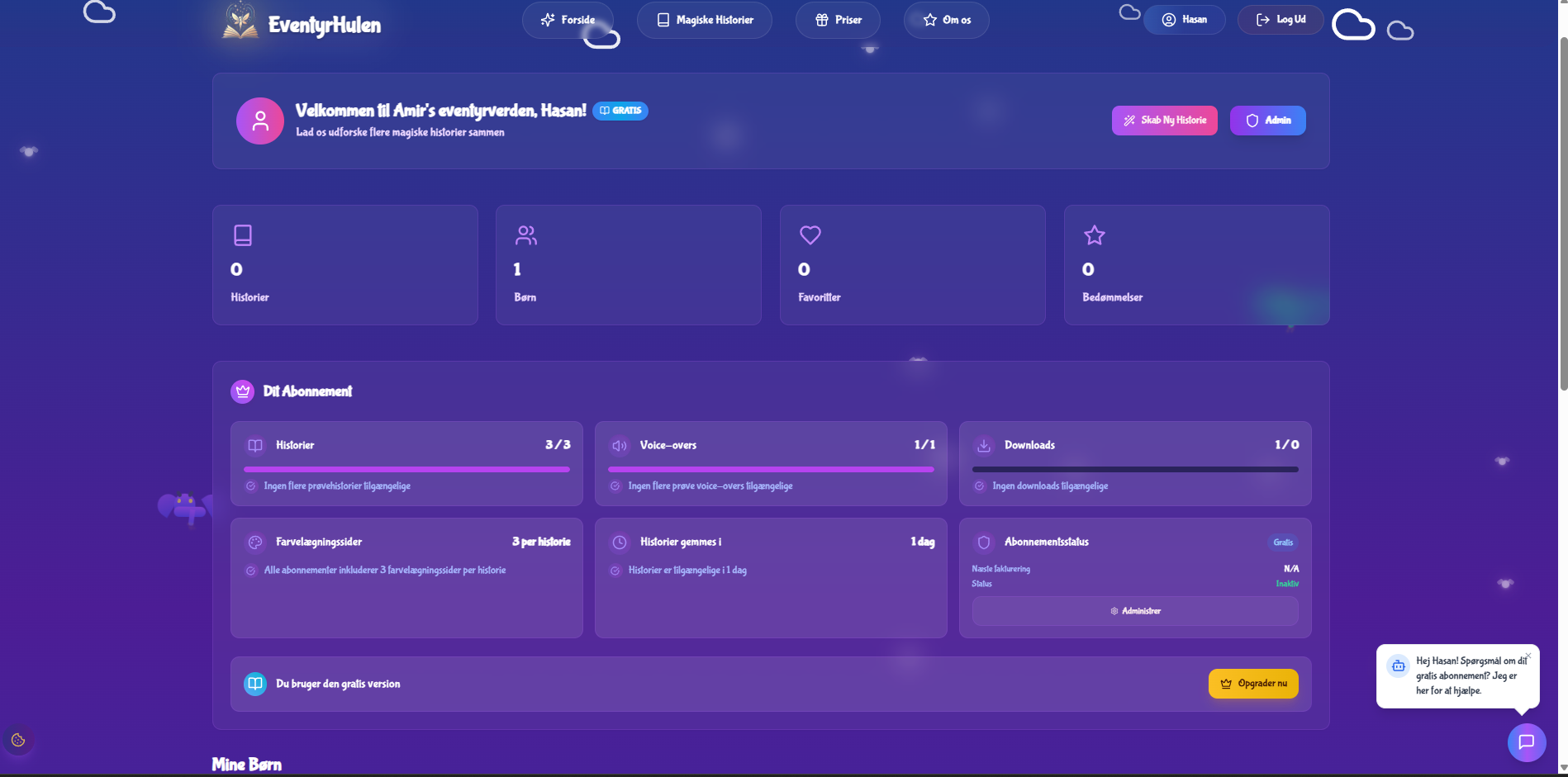
Task: Click the crown icon beside Dit Abonnement
Action: click(x=243, y=391)
